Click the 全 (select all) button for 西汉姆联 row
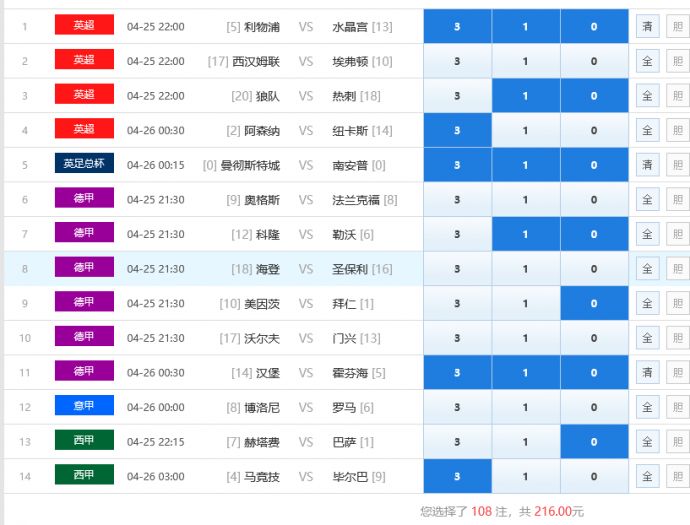690x525 pixels. tap(647, 61)
